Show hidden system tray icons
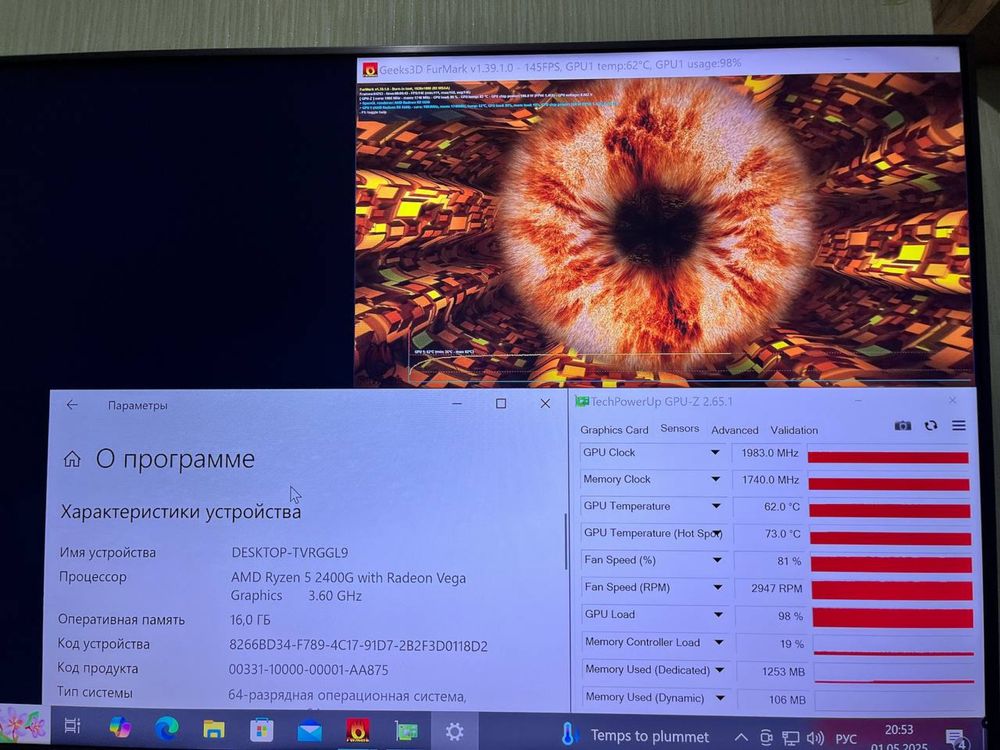The image size is (1000, 750). (x=741, y=737)
